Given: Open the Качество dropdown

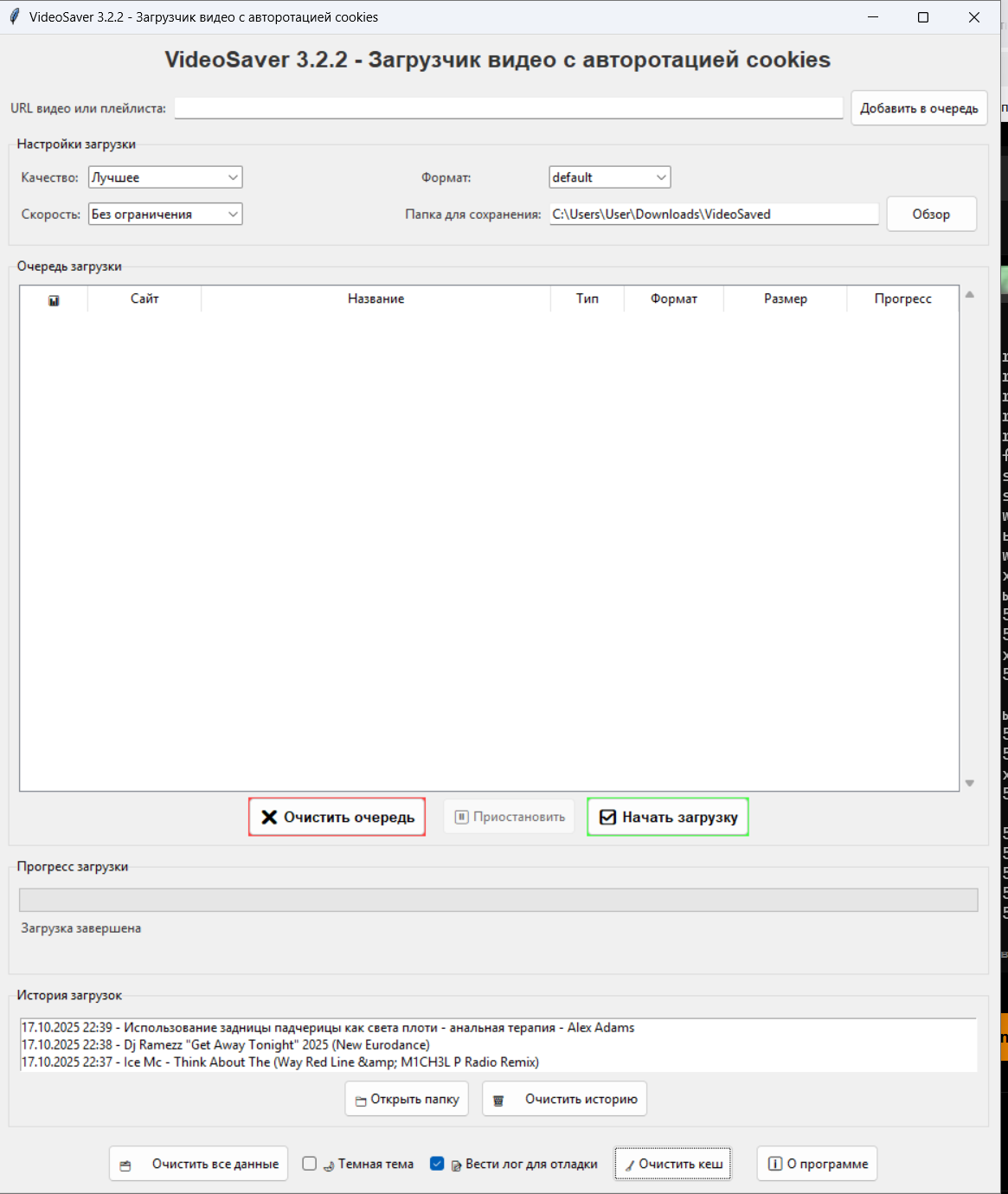Looking at the screenshot, I should [165, 177].
